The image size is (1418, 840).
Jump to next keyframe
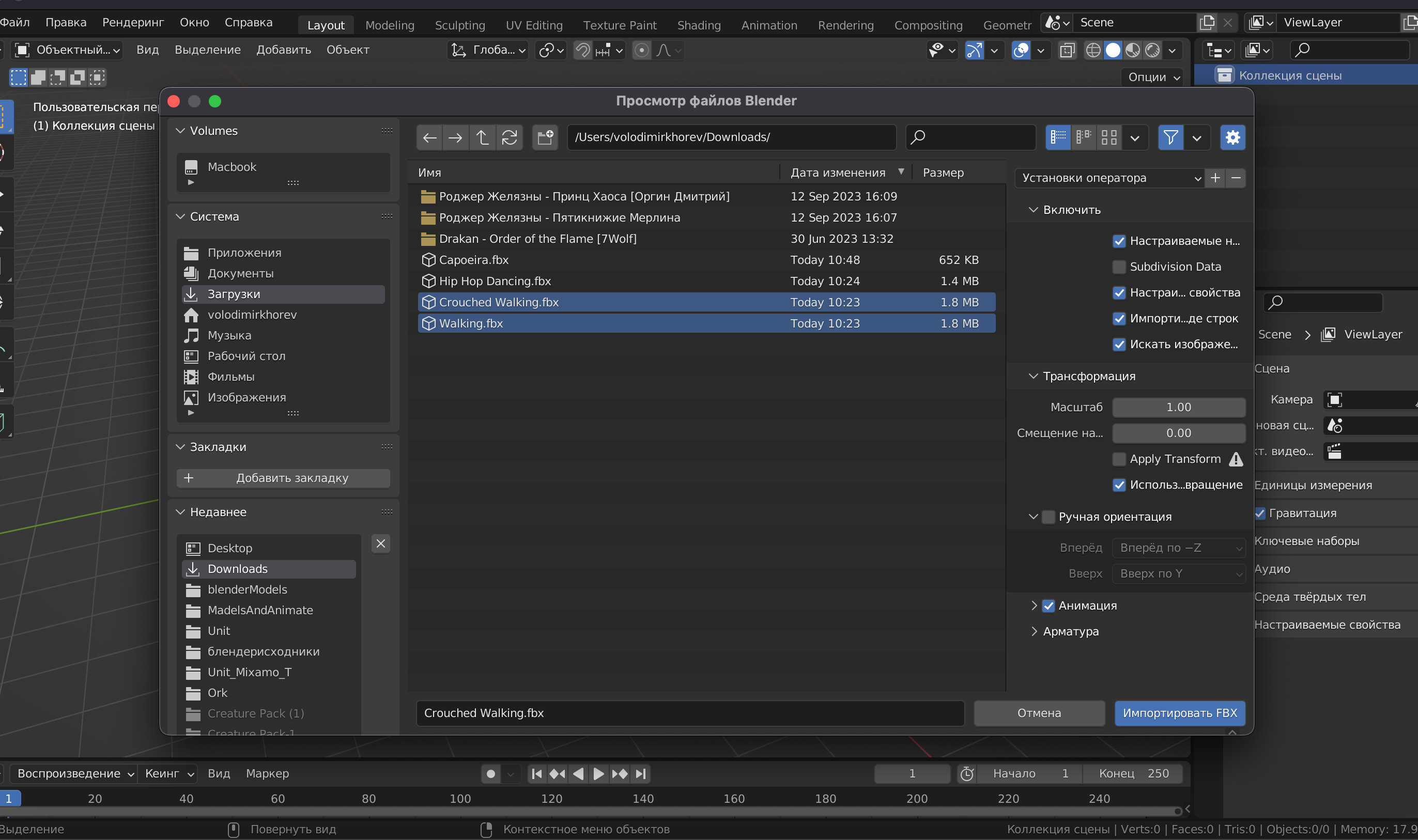coord(619,773)
